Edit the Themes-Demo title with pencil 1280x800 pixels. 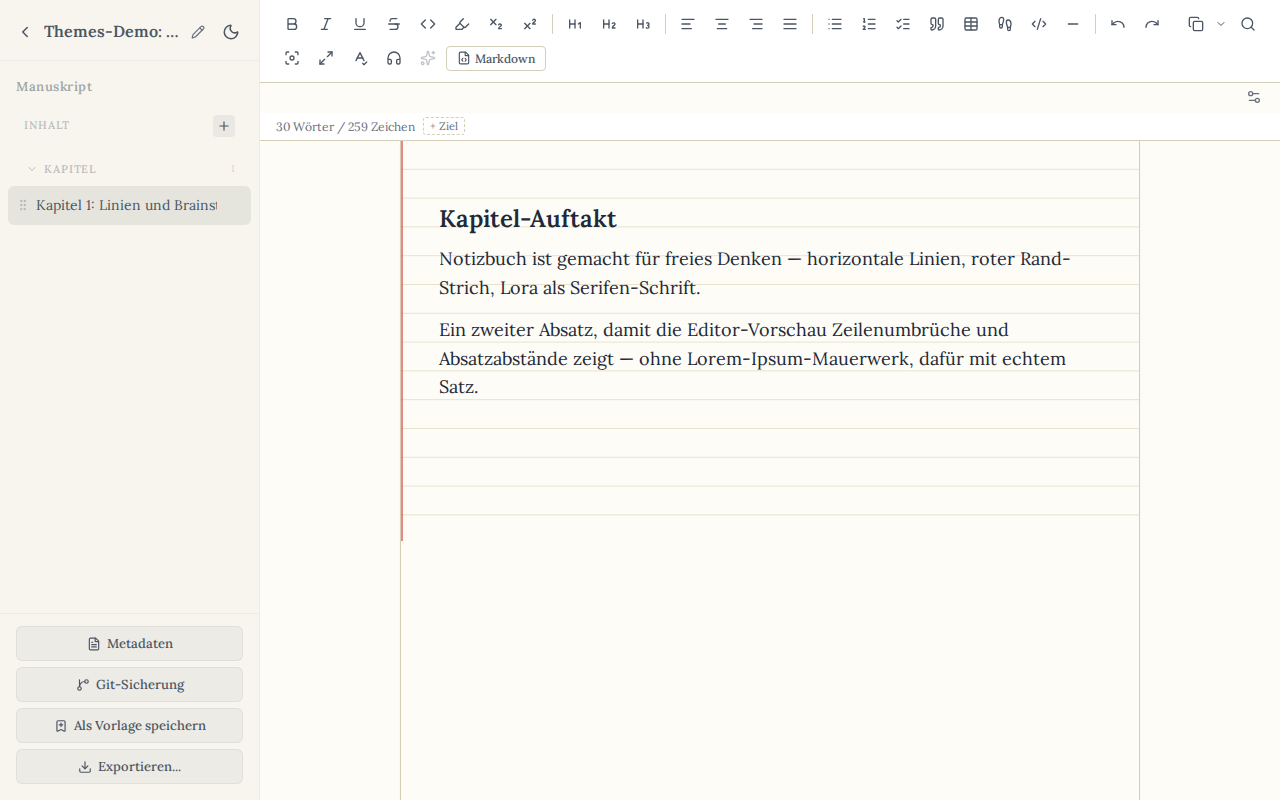point(198,32)
